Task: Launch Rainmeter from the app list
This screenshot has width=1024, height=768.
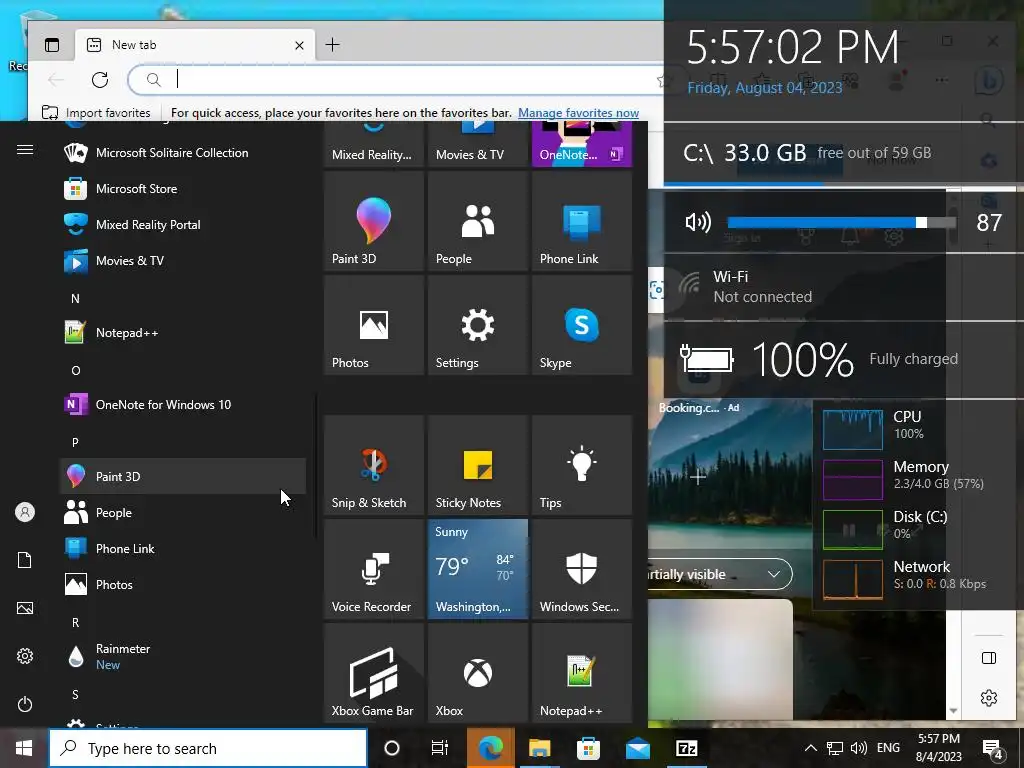Action: coord(183,656)
